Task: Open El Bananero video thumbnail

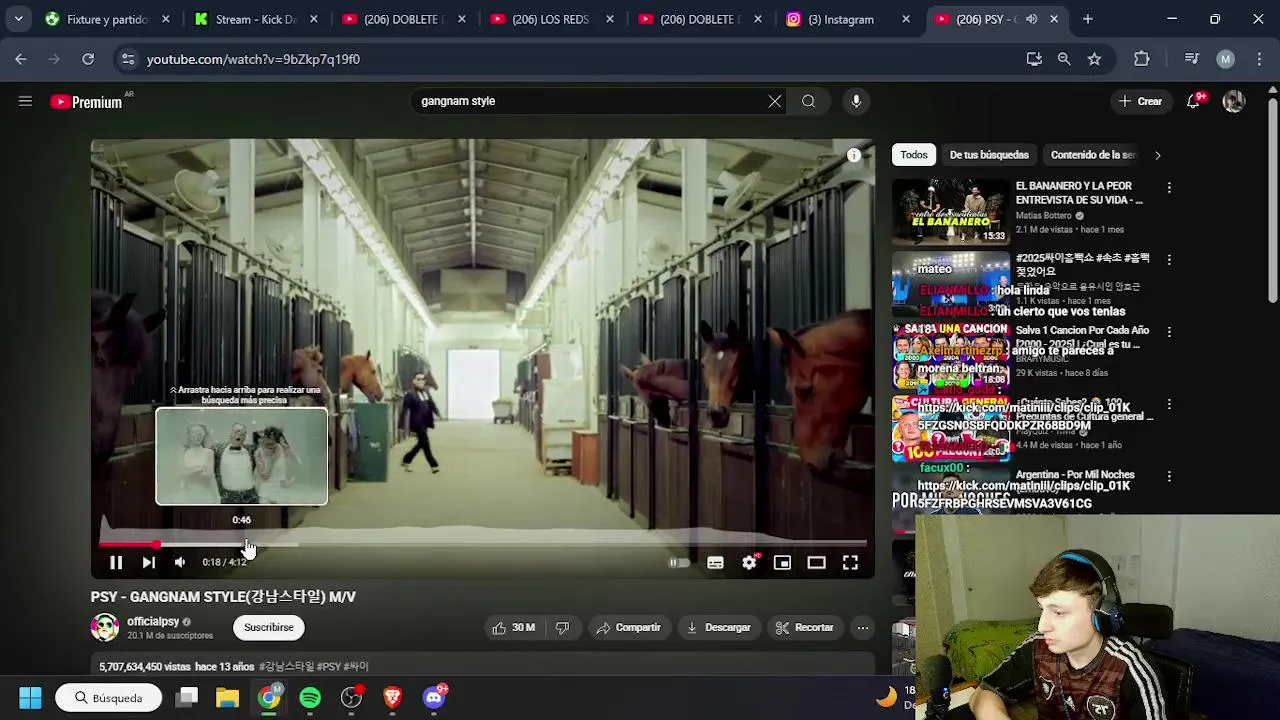Action: coord(951,212)
